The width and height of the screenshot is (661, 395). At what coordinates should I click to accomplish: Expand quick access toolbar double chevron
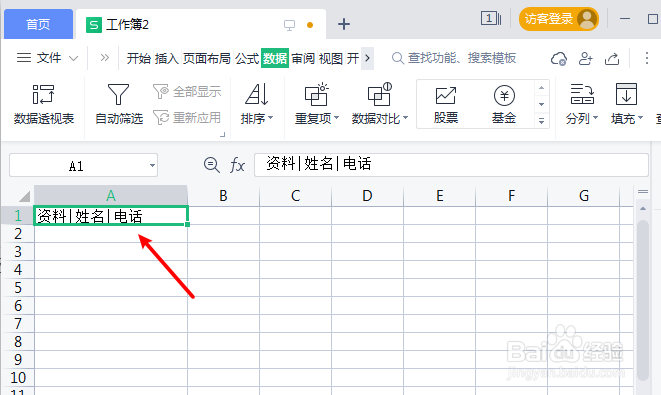pyautogui.click(x=105, y=58)
